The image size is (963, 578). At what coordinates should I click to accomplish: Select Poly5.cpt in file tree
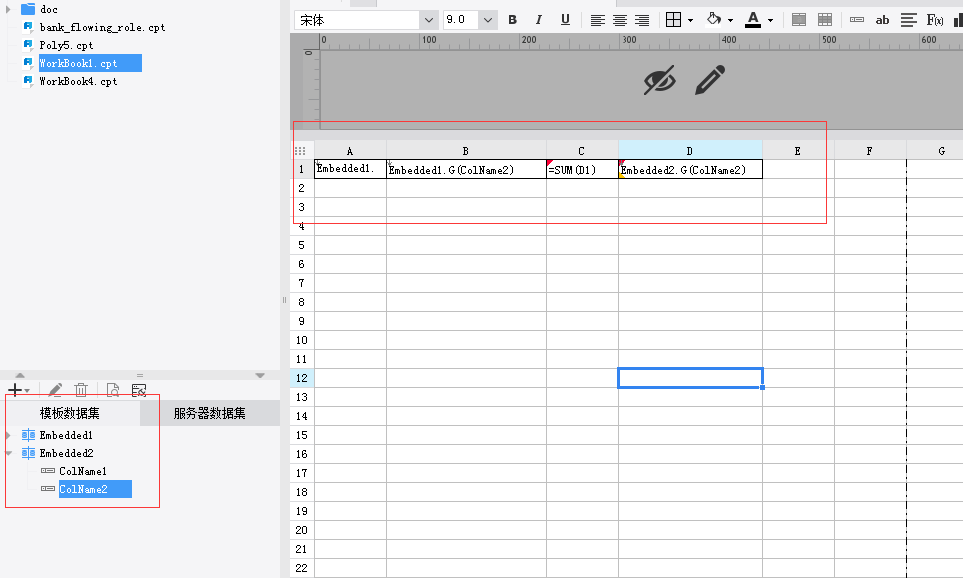pyautogui.click(x=66, y=45)
